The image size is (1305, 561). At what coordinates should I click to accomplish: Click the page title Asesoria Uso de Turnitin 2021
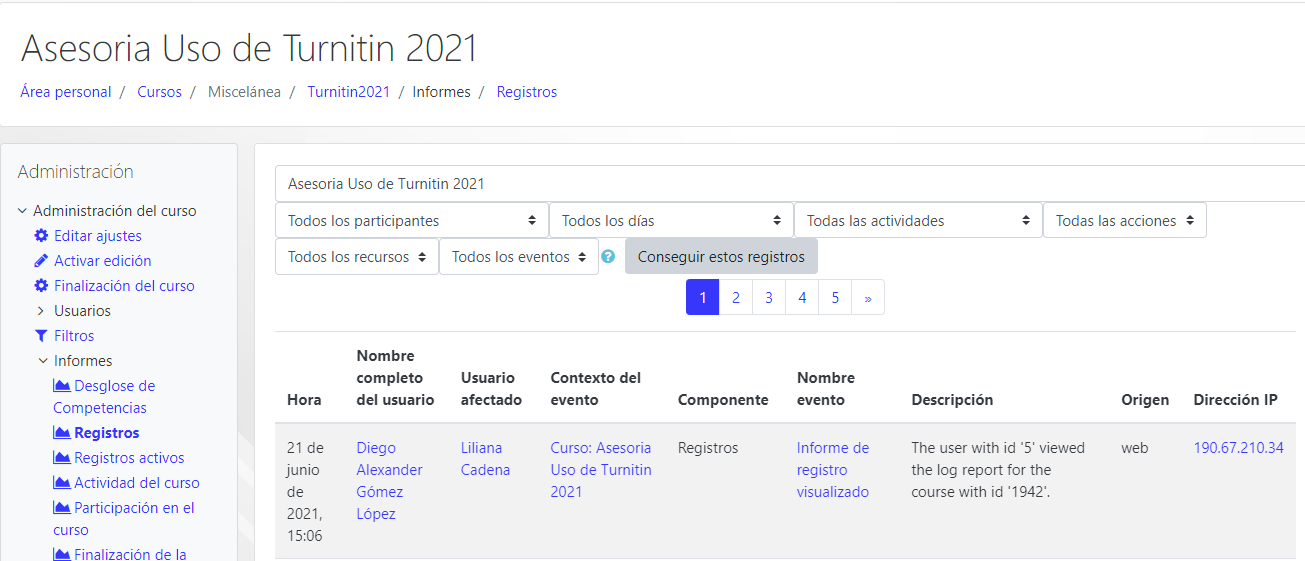pos(250,49)
